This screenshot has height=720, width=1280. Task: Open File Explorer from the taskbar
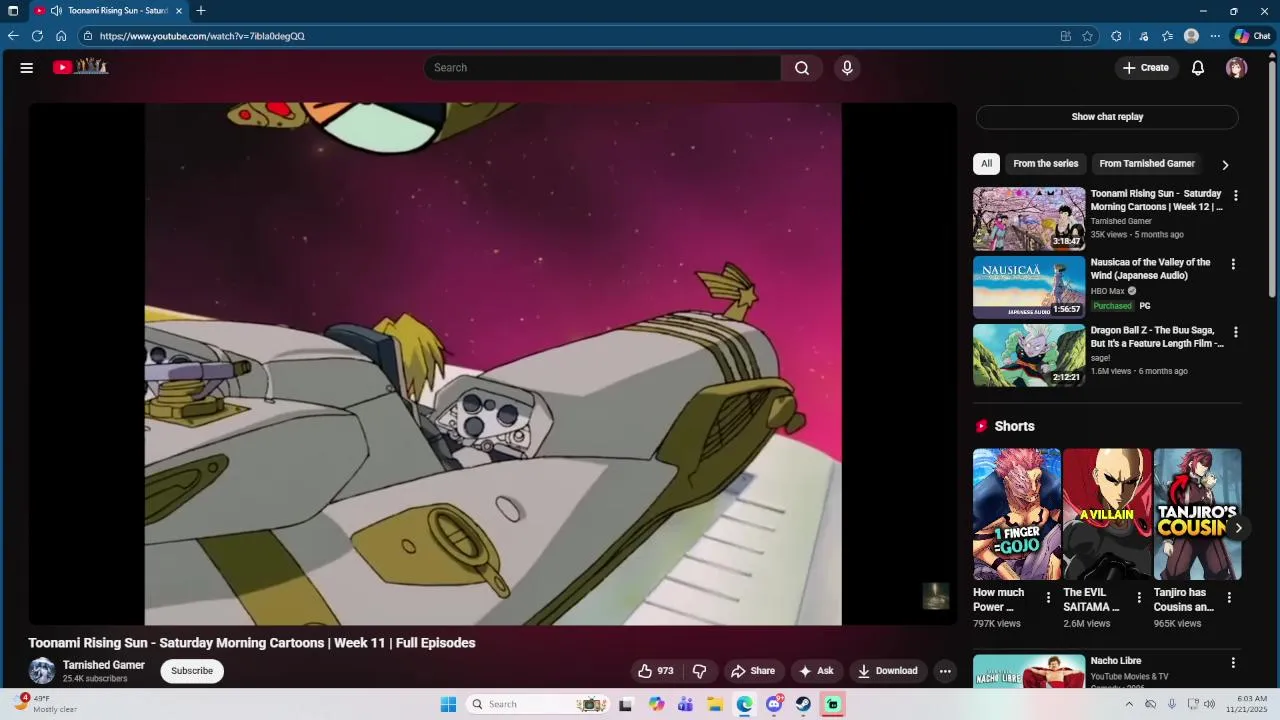(x=715, y=704)
